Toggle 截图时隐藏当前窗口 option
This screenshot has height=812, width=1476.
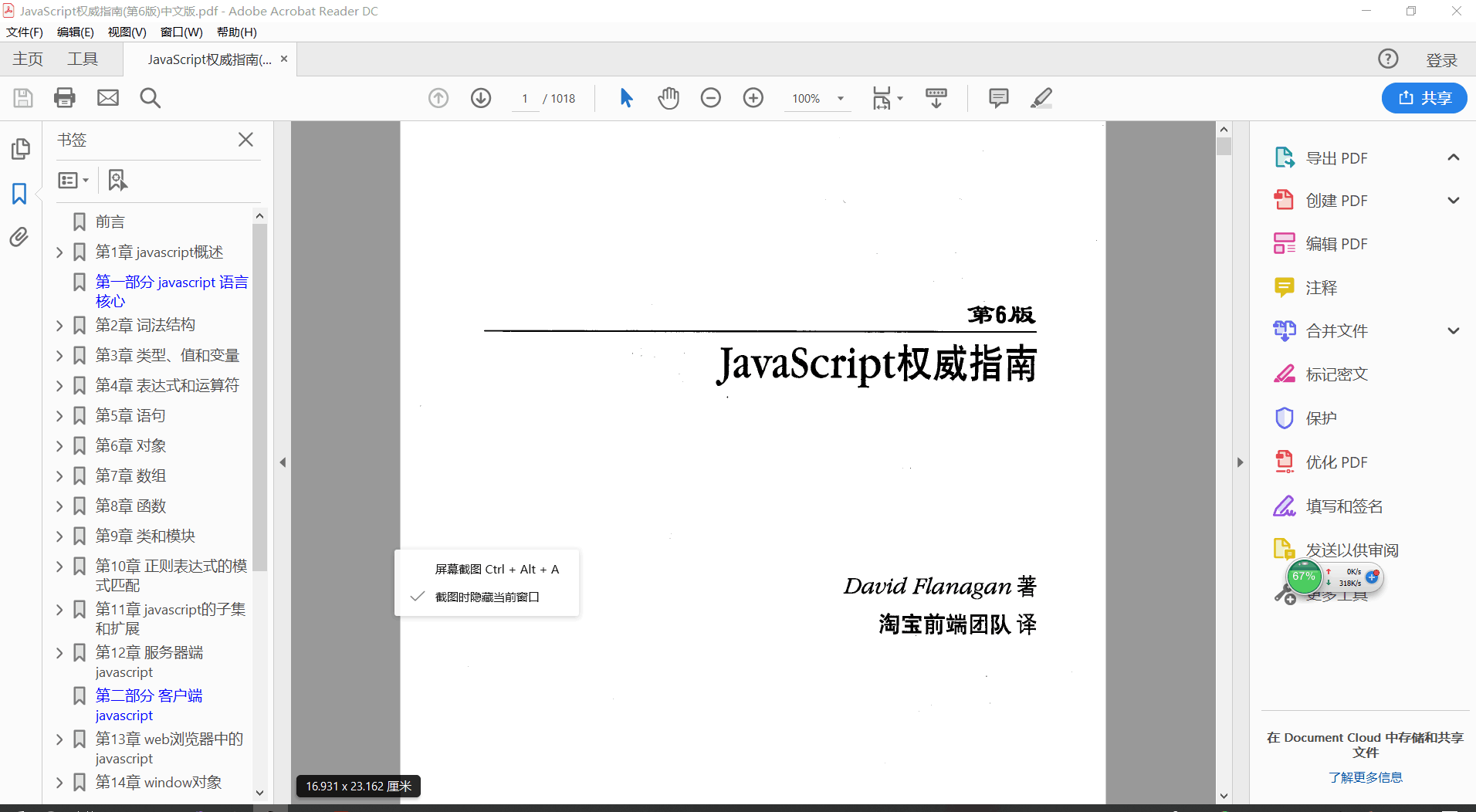tap(486, 597)
